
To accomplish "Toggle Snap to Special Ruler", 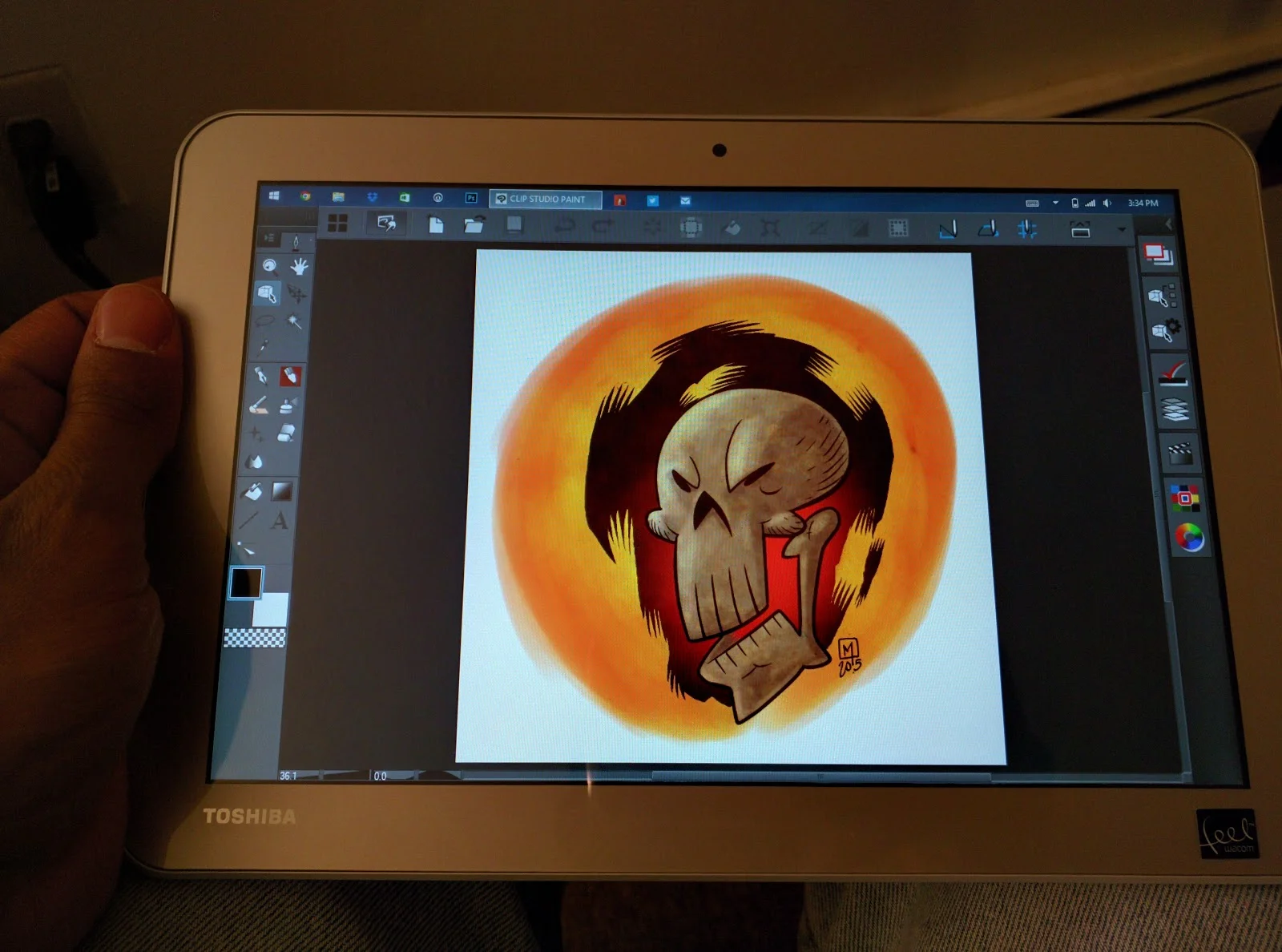I will pyautogui.click(x=988, y=230).
